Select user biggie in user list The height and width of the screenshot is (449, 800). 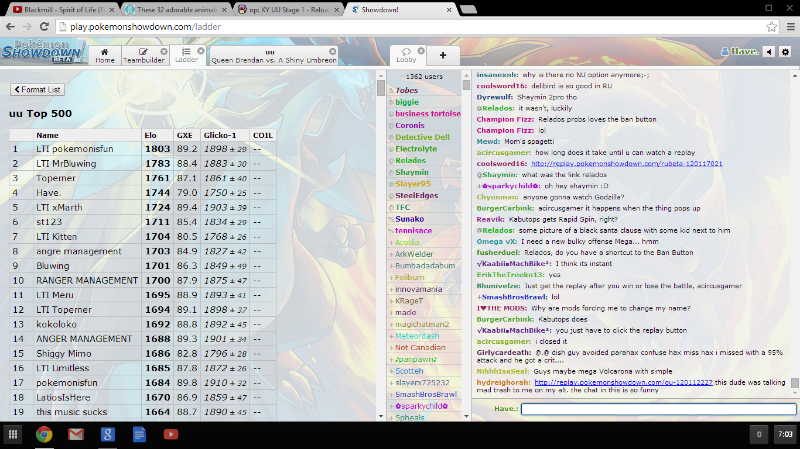point(407,102)
